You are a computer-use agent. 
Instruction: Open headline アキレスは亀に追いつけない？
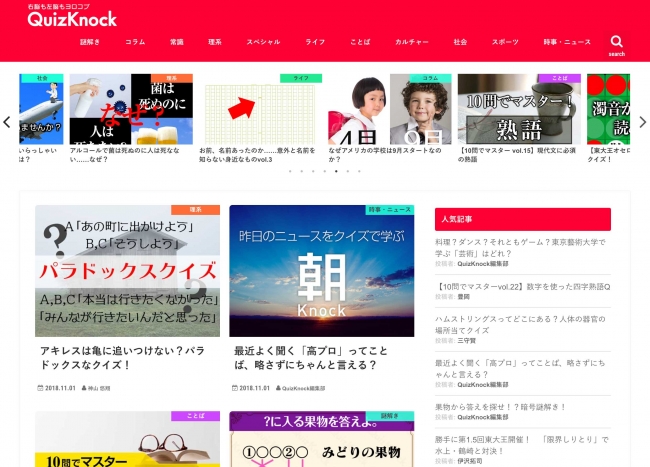coord(122,358)
